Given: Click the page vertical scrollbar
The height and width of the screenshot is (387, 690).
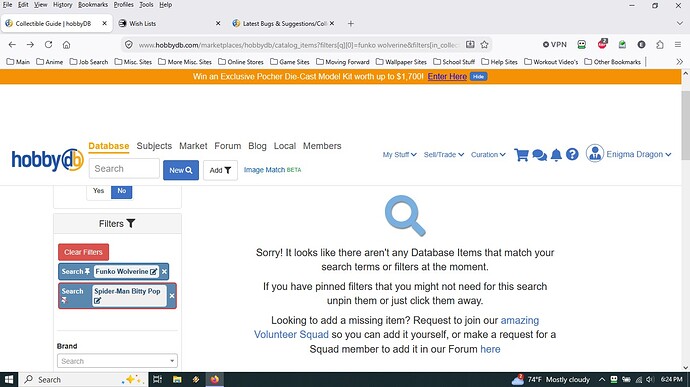Looking at the screenshot, I should coord(685,125).
